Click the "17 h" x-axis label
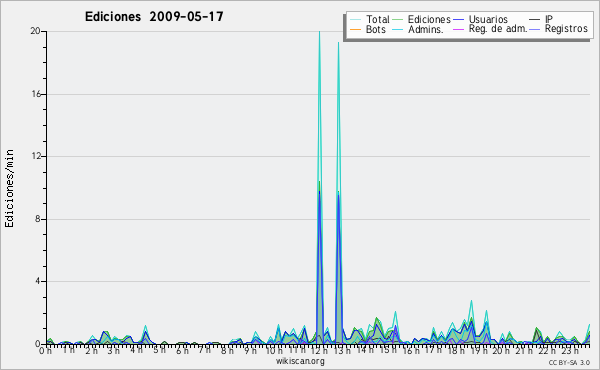This screenshot has height=370, width=600. 433,350
